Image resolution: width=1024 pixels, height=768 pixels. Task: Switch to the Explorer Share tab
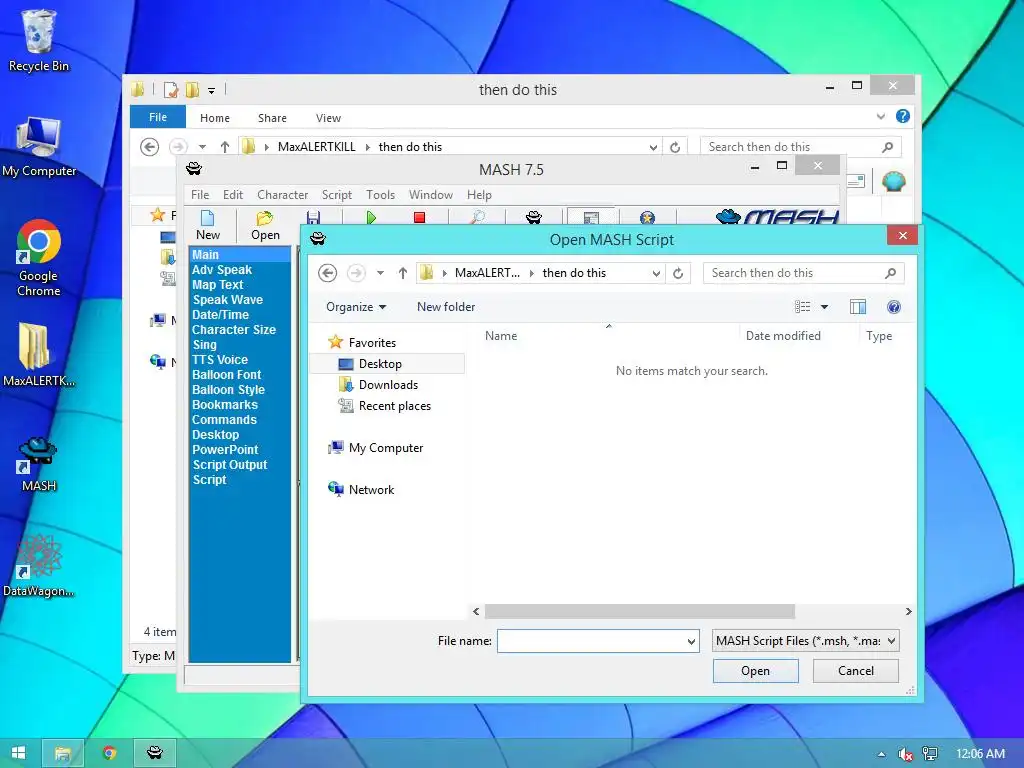coord(272,118)
